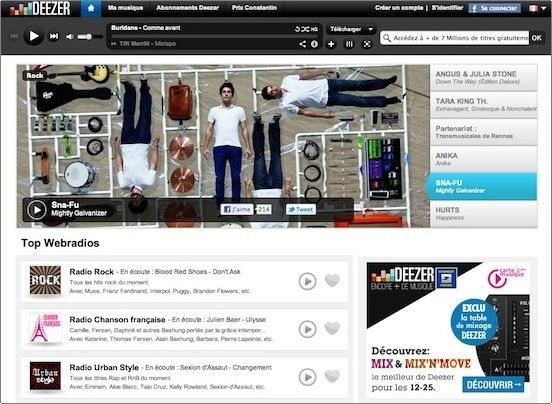Select Tara King Th. featured album
This screenshot has width=552, height=404.
pos(484,105)
